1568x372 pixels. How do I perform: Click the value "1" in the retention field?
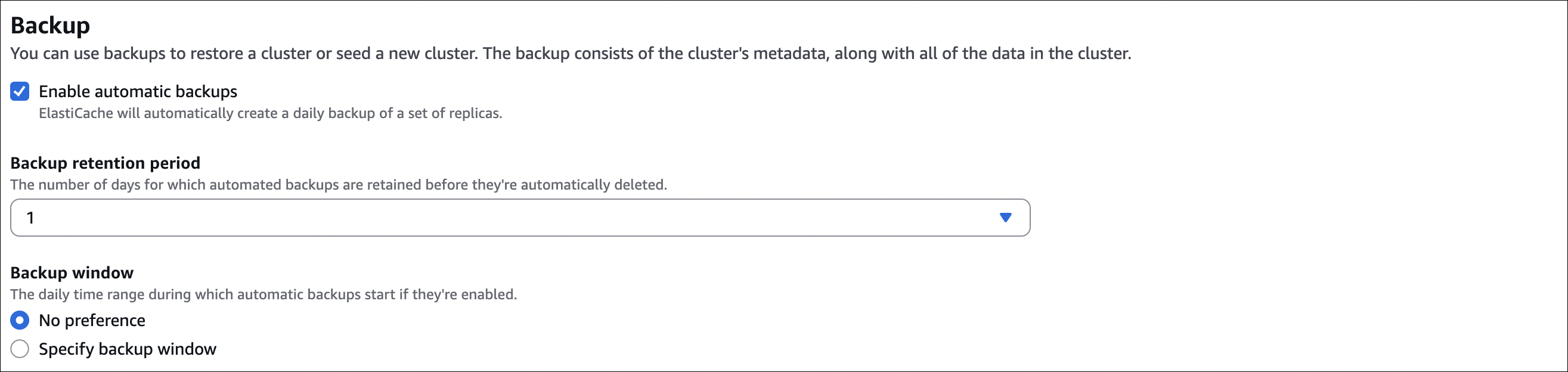point(30,218)
